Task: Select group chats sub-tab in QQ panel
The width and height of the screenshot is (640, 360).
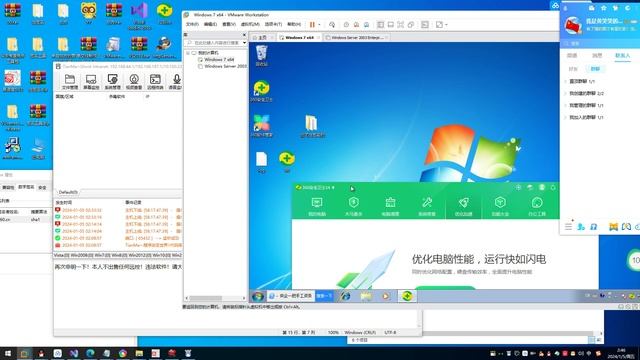Action: [x=595, y=69]
